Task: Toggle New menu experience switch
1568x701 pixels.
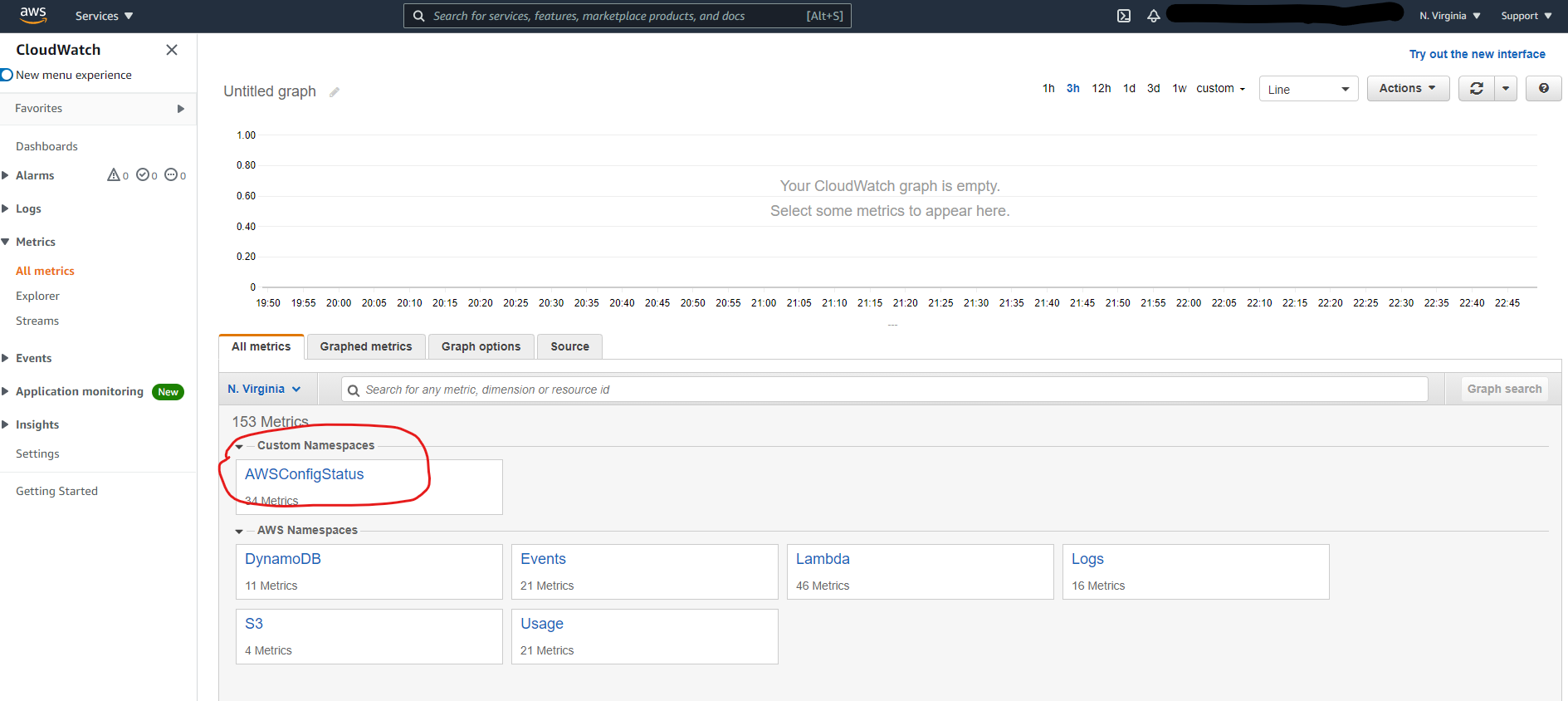Action: 7,75
